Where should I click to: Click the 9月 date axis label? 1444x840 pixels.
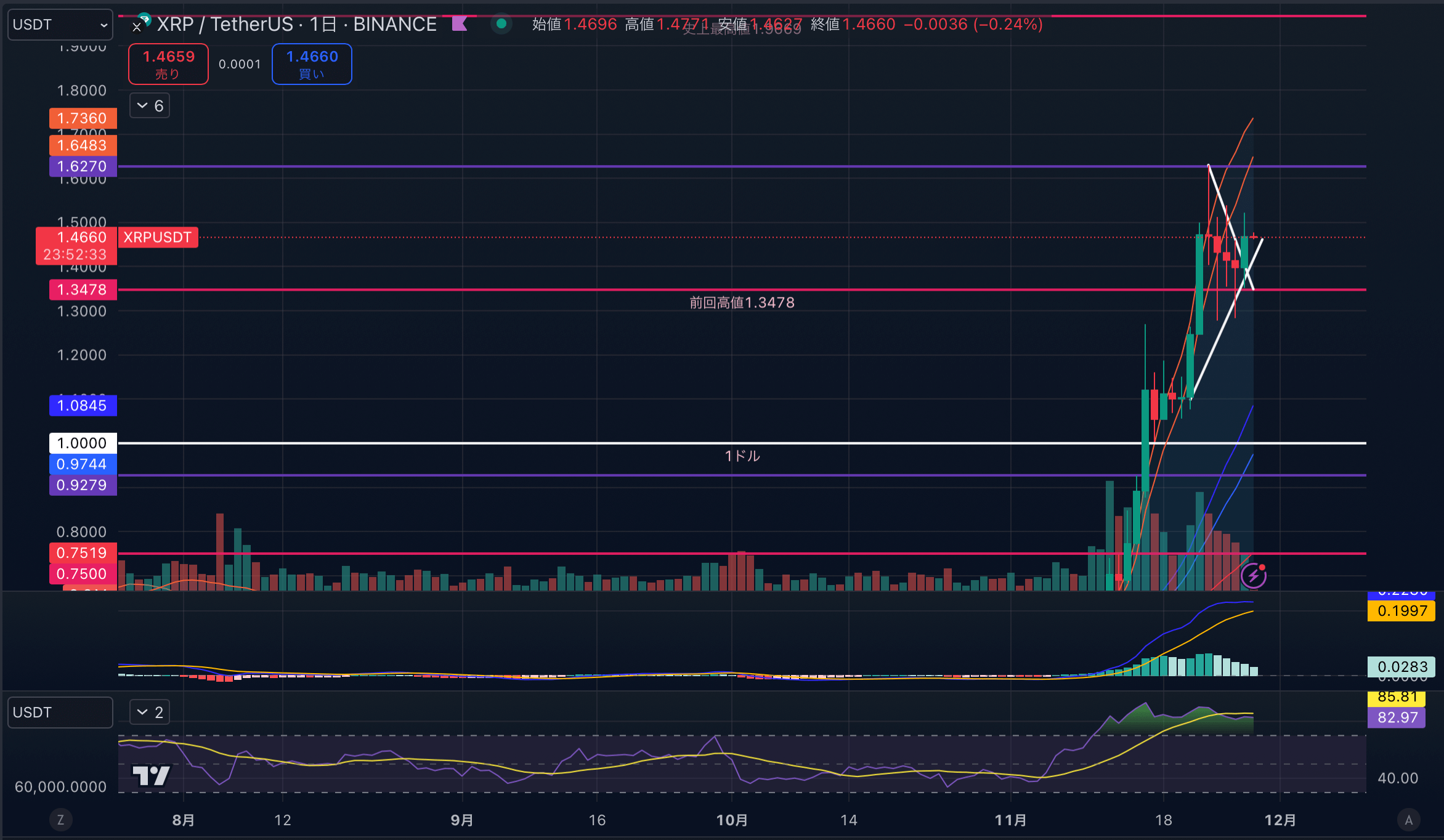[x=462, y=820]
